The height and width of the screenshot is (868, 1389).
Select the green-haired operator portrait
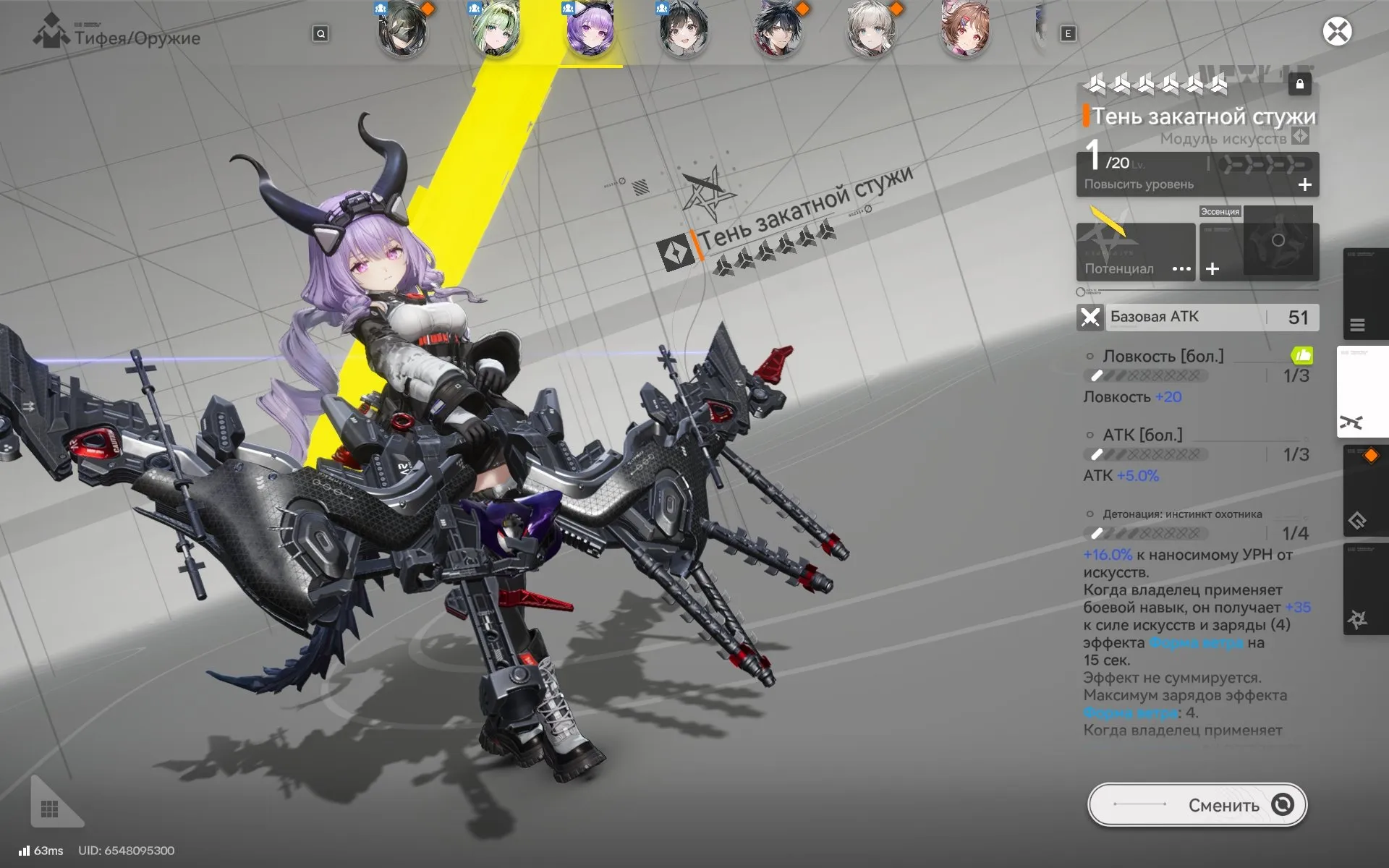[x=496, y=30]
